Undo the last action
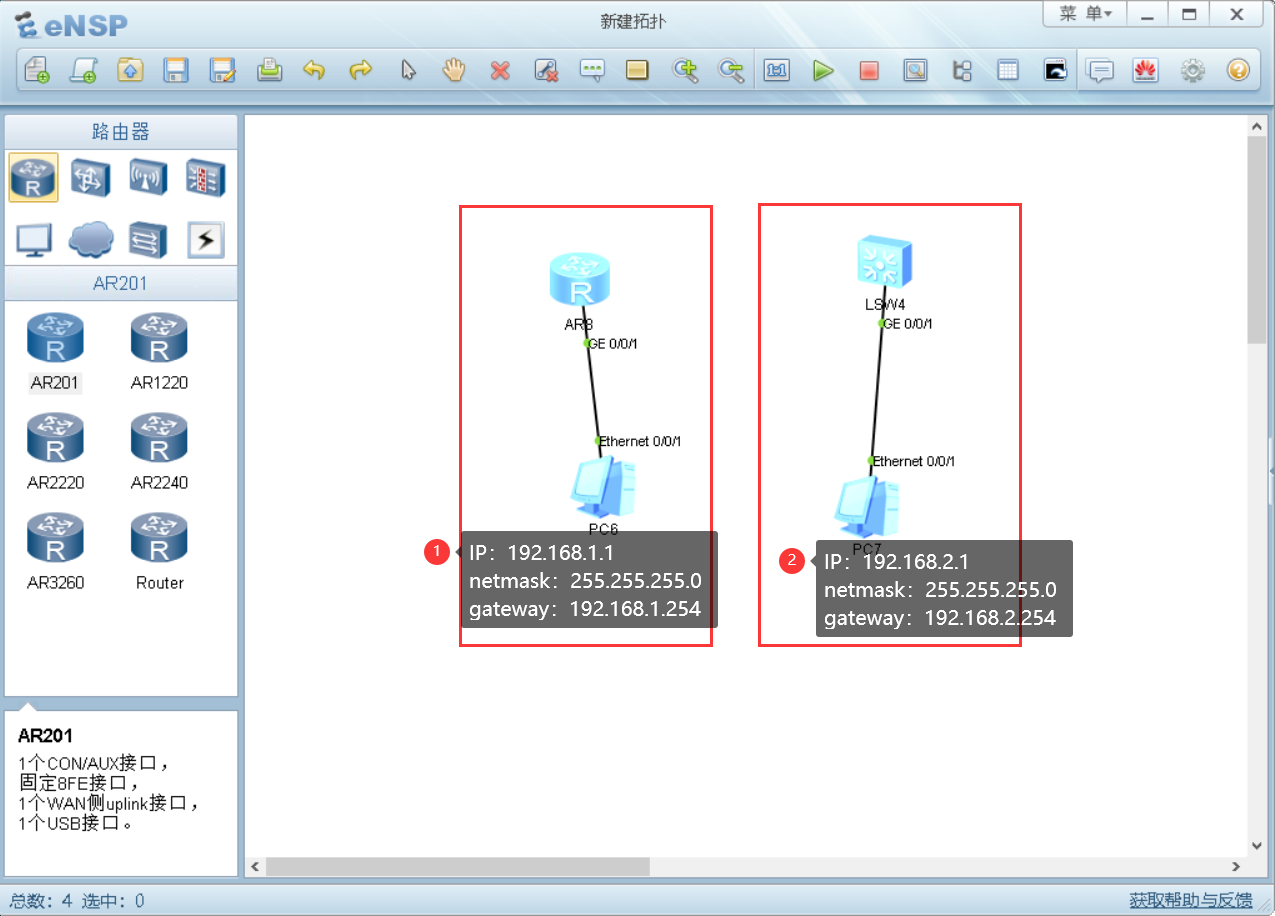The height and width of the screenshot is (916, 1275). [314, 70]
